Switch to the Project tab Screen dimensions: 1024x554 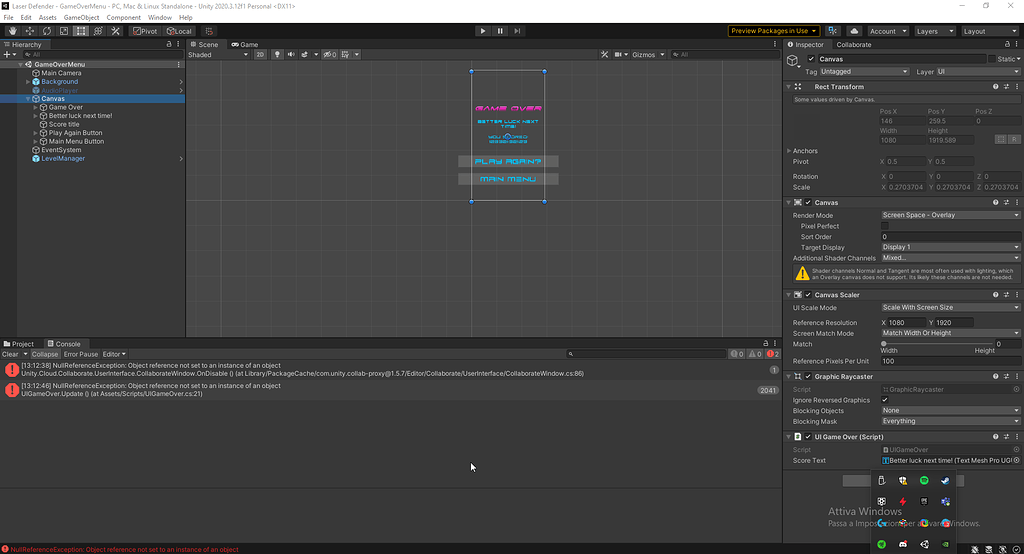(x=19, y=344)
